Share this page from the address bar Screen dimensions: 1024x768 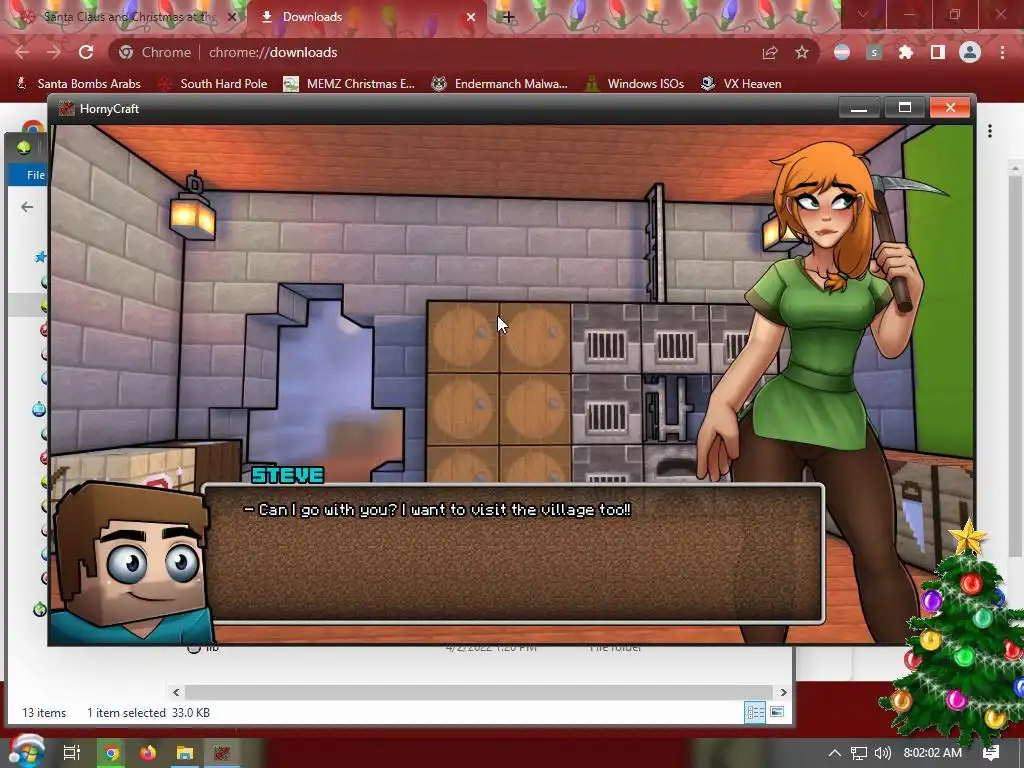click(770, 52)
